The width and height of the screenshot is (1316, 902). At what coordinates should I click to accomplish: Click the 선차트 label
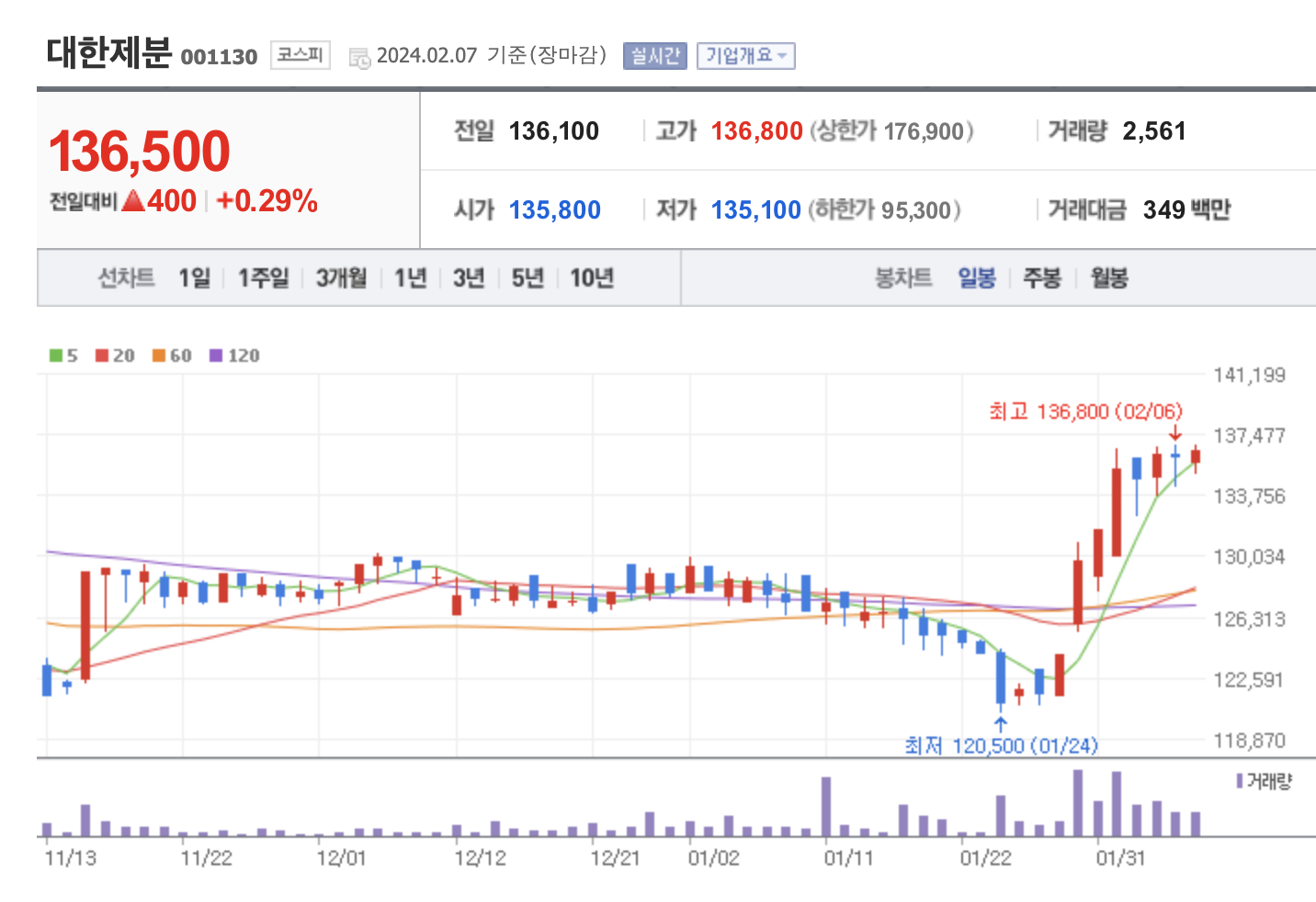point(126,277)
